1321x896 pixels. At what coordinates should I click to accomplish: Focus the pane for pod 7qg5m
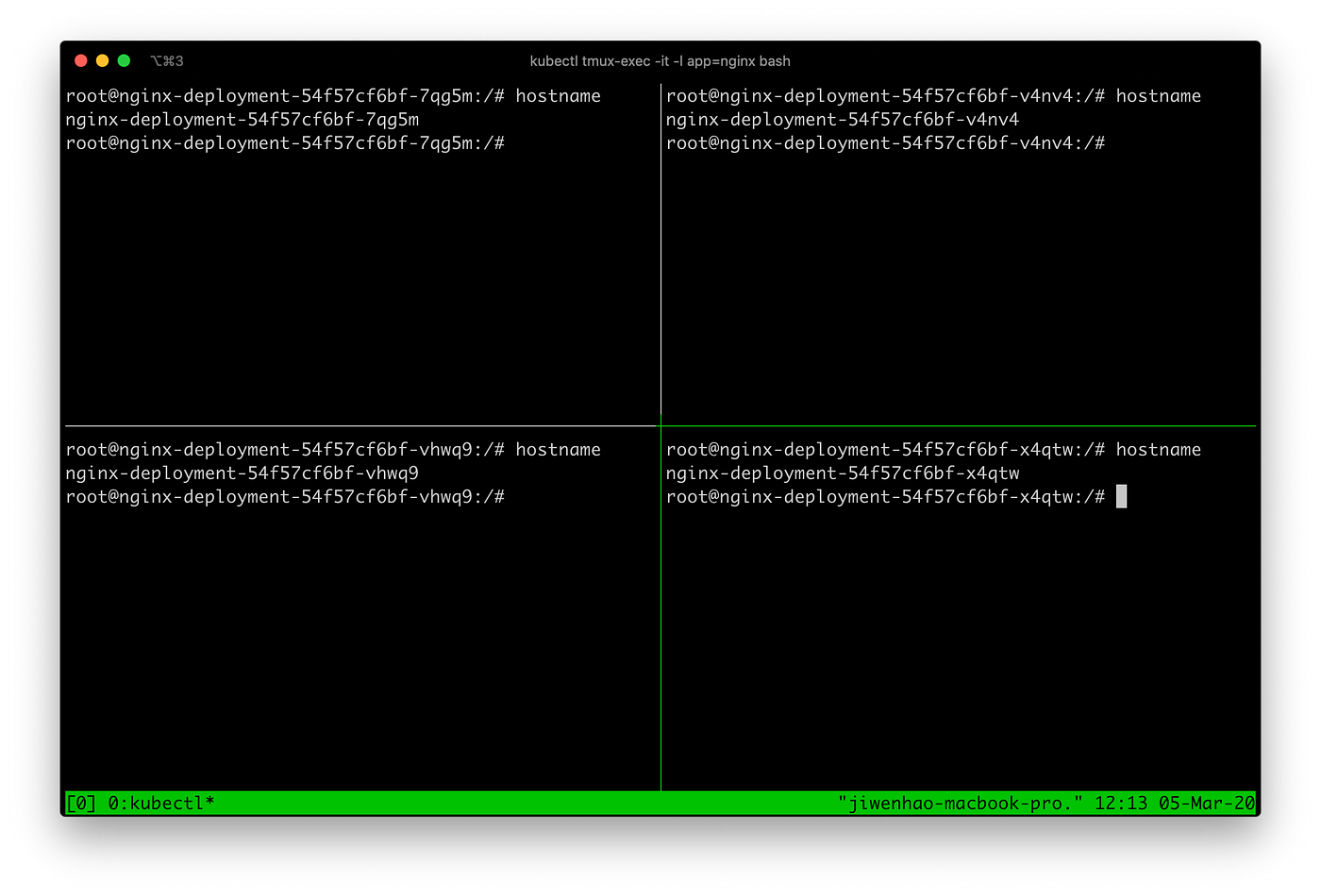(330, 264)
